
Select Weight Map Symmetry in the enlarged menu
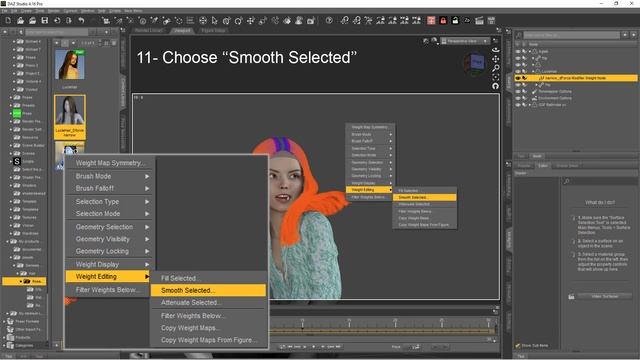click(x=109, y=163)
